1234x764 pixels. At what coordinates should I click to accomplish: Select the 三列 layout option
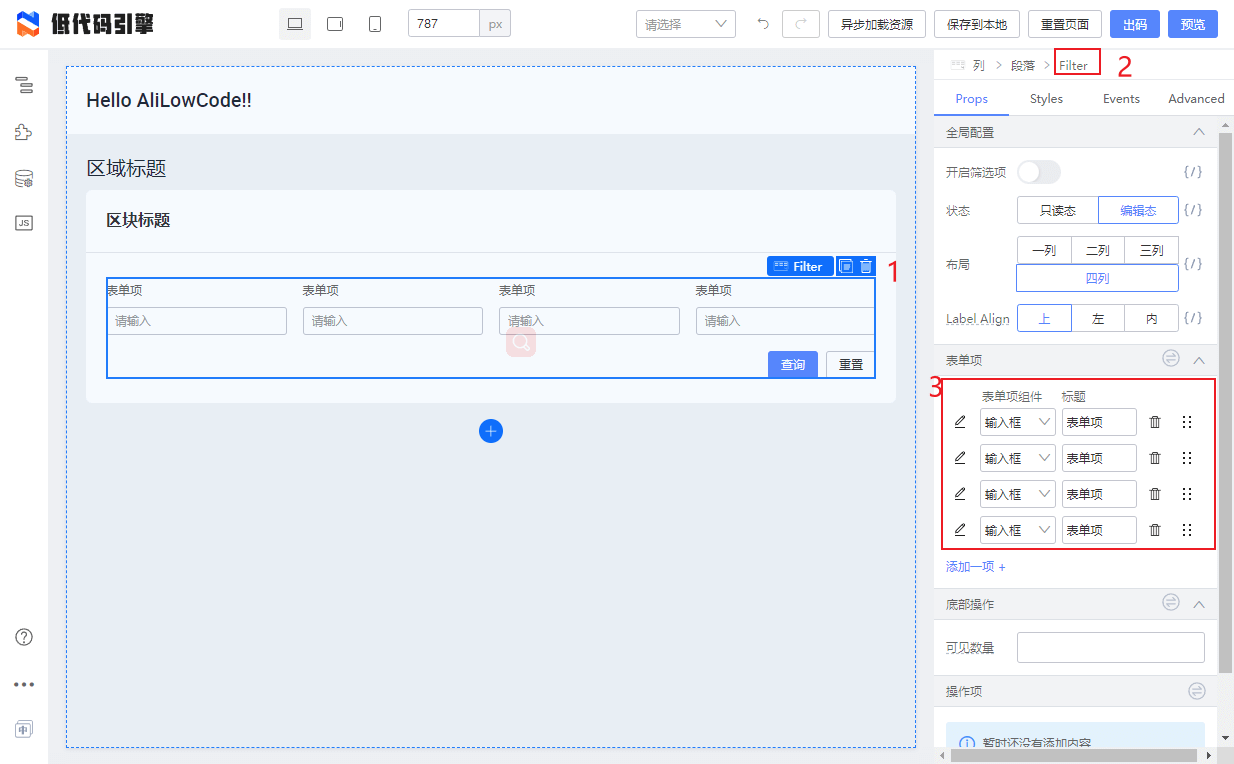tap(1151, 250)
